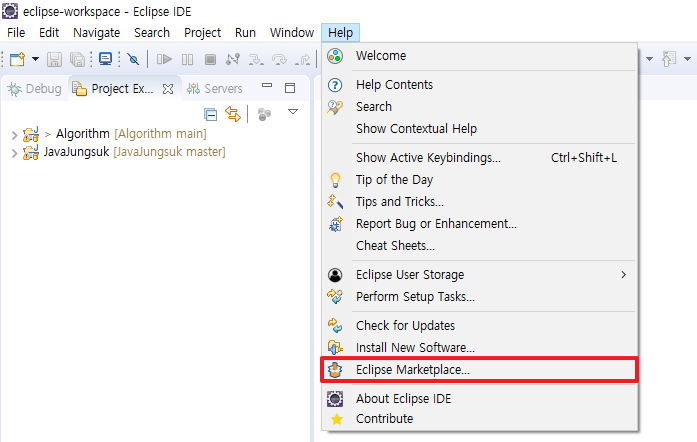Screen dimensions: 697x442
Task: Open the New wizard toolbar icon
Action: [x=17, y=59]
